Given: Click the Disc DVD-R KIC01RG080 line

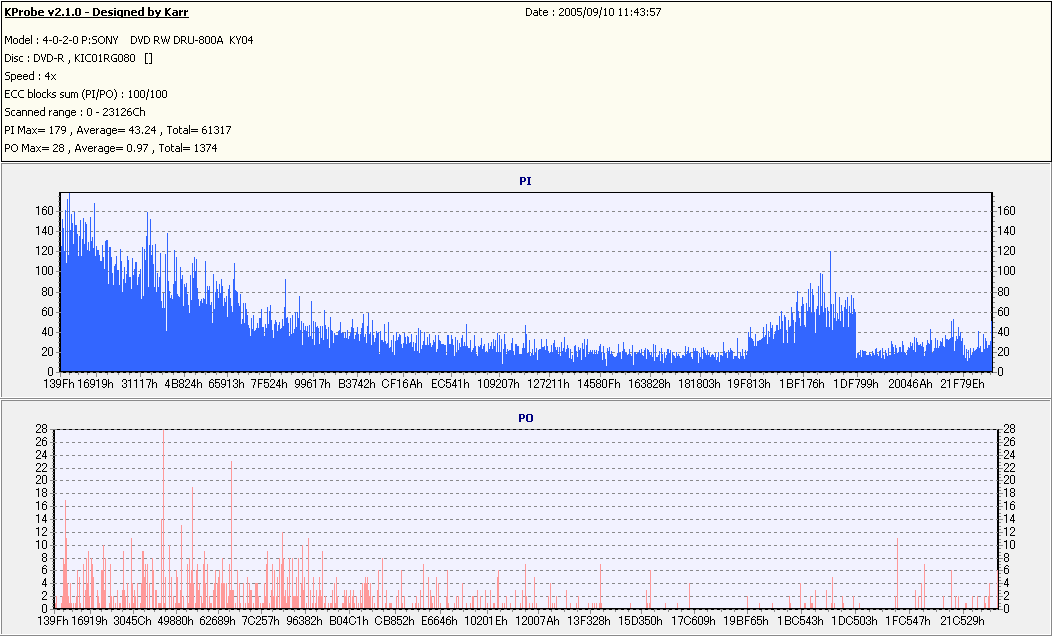Looking at the screenshot, I should point(79,58).
